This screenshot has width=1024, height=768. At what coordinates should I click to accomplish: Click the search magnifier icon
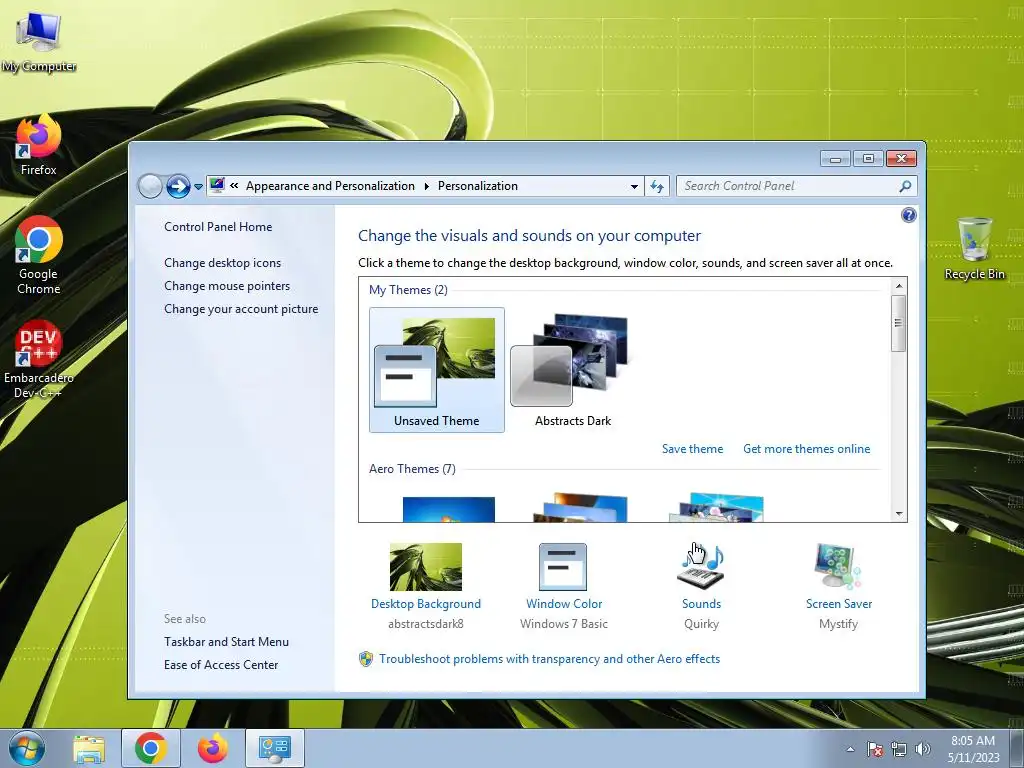point(905,186)
